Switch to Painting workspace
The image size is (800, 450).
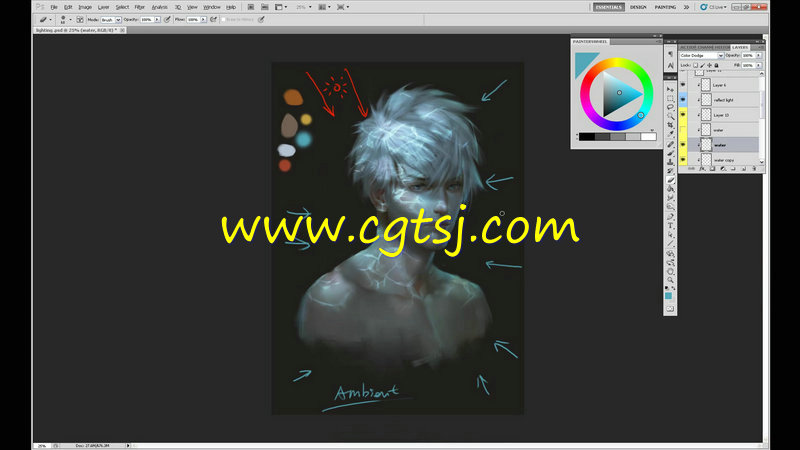(665, 7)
